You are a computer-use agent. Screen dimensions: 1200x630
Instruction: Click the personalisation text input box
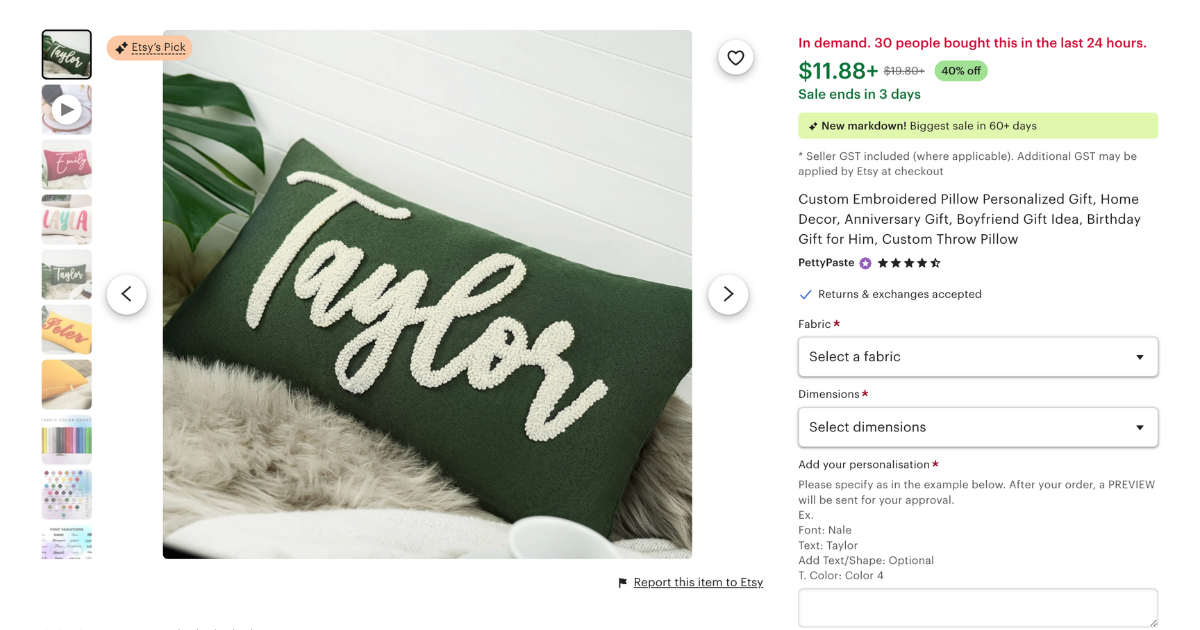point(978,607)
